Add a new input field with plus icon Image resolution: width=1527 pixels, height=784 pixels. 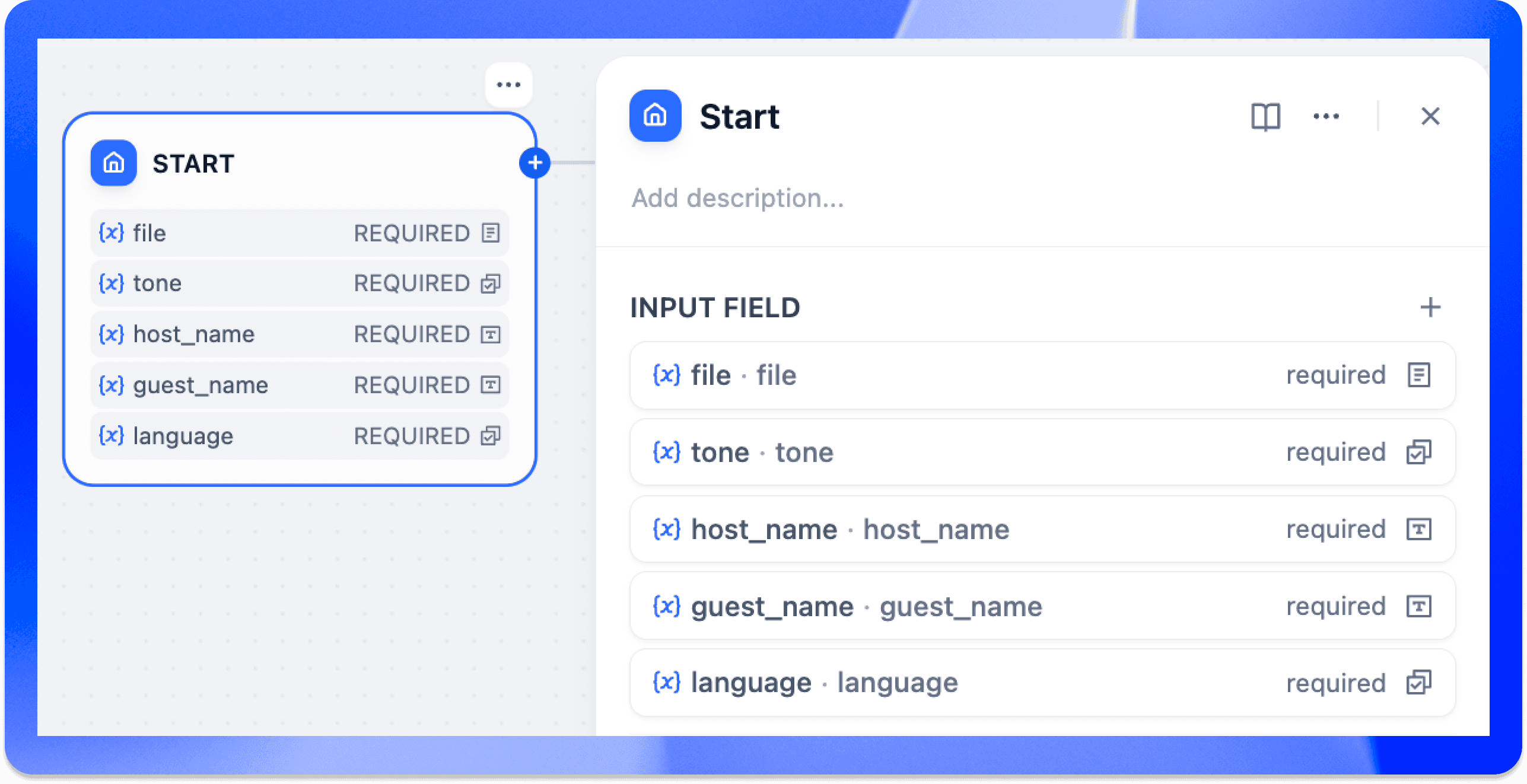[1430, 307]
